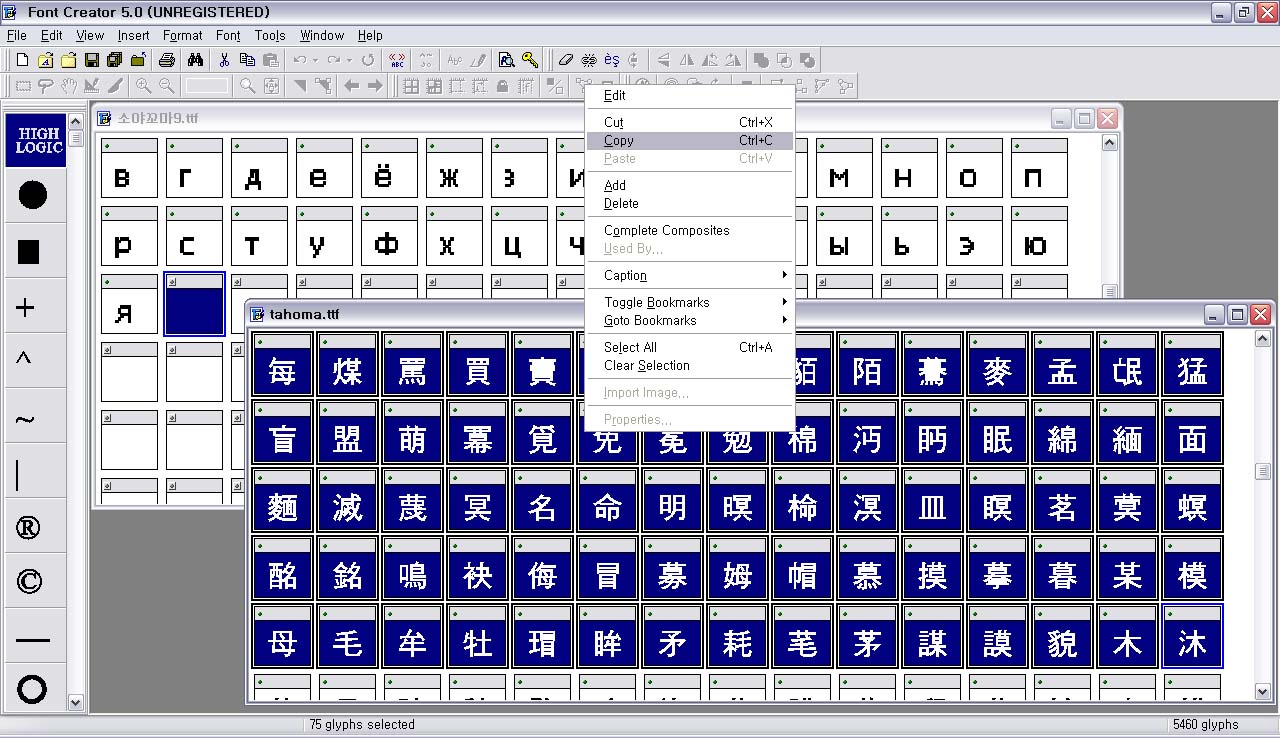Pick the filled square sample glyph
Screen dimensions: 1280x738
click(29, 251)
